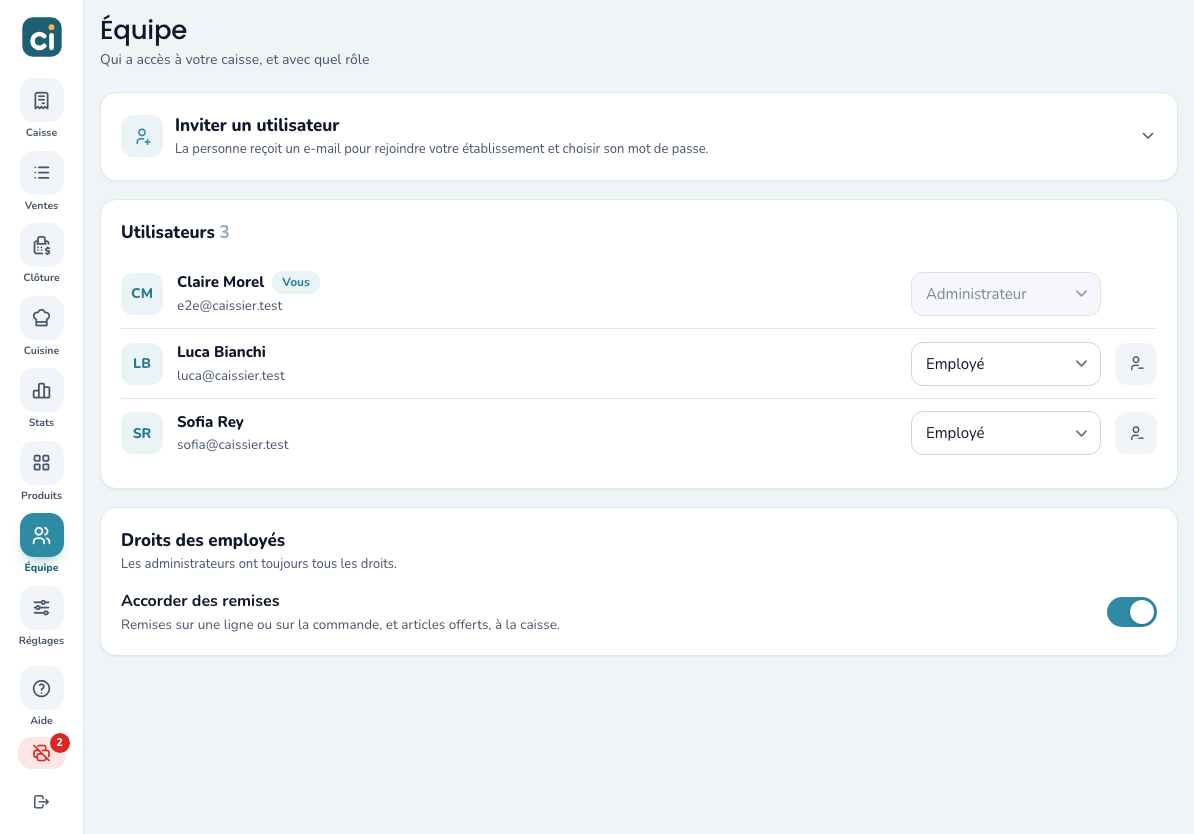Screen dimensions: 1194x834
Task: Click the Utilisateurs heading
Action: (x=168, y=232)
